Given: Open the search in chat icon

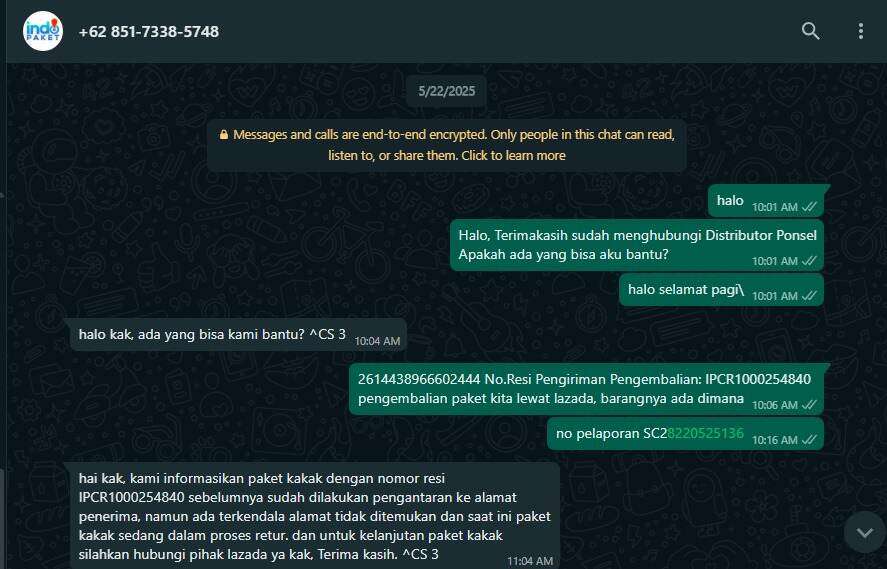Looking at the screenshot, I should click(810, 31).
